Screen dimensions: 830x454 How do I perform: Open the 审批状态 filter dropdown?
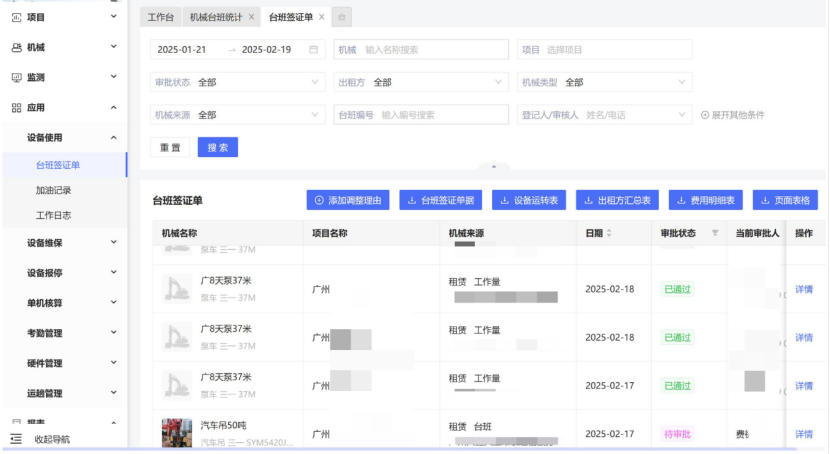(x=238, y=83)
